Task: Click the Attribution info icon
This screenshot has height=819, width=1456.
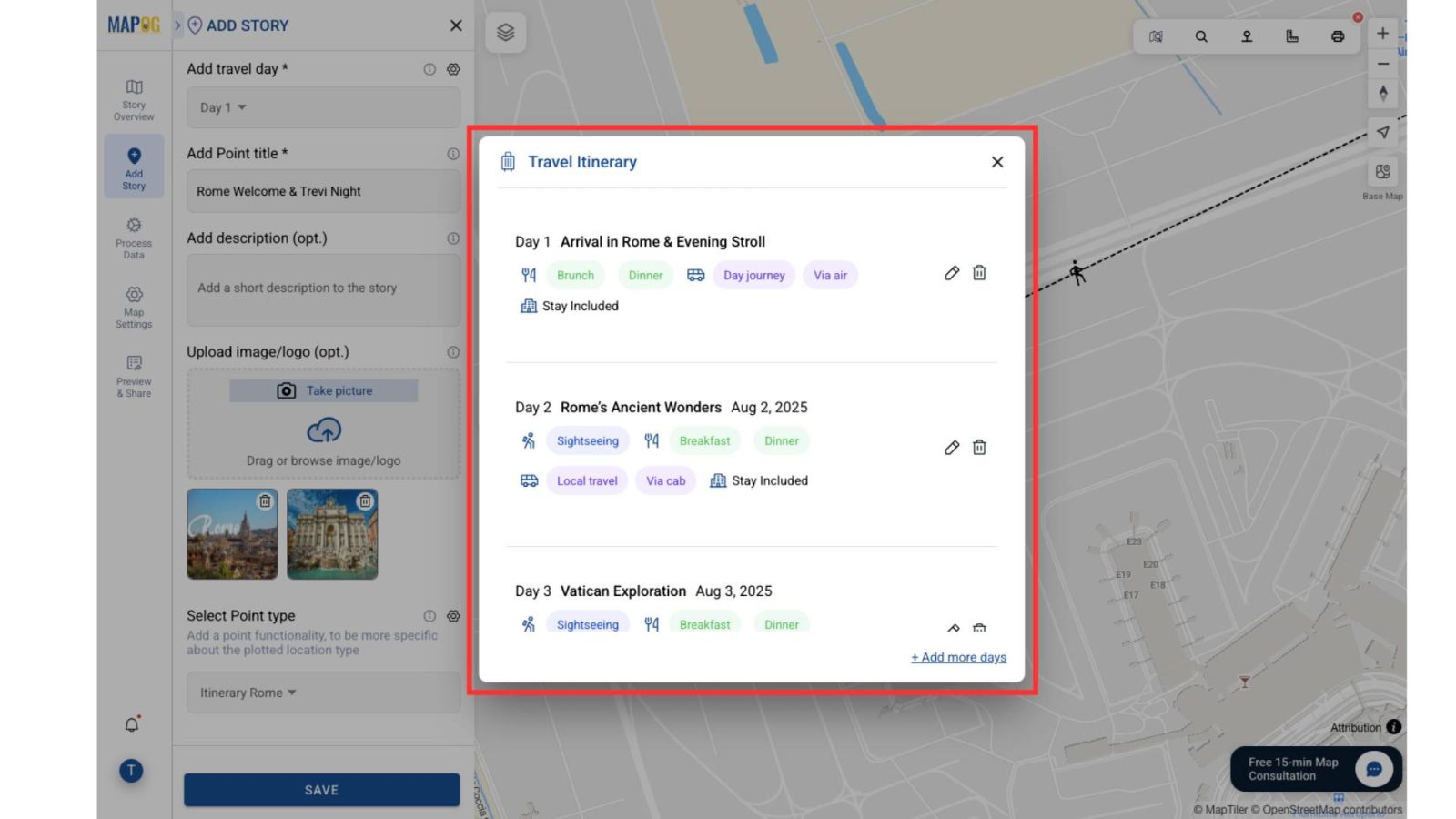Action: (1394, 727)
